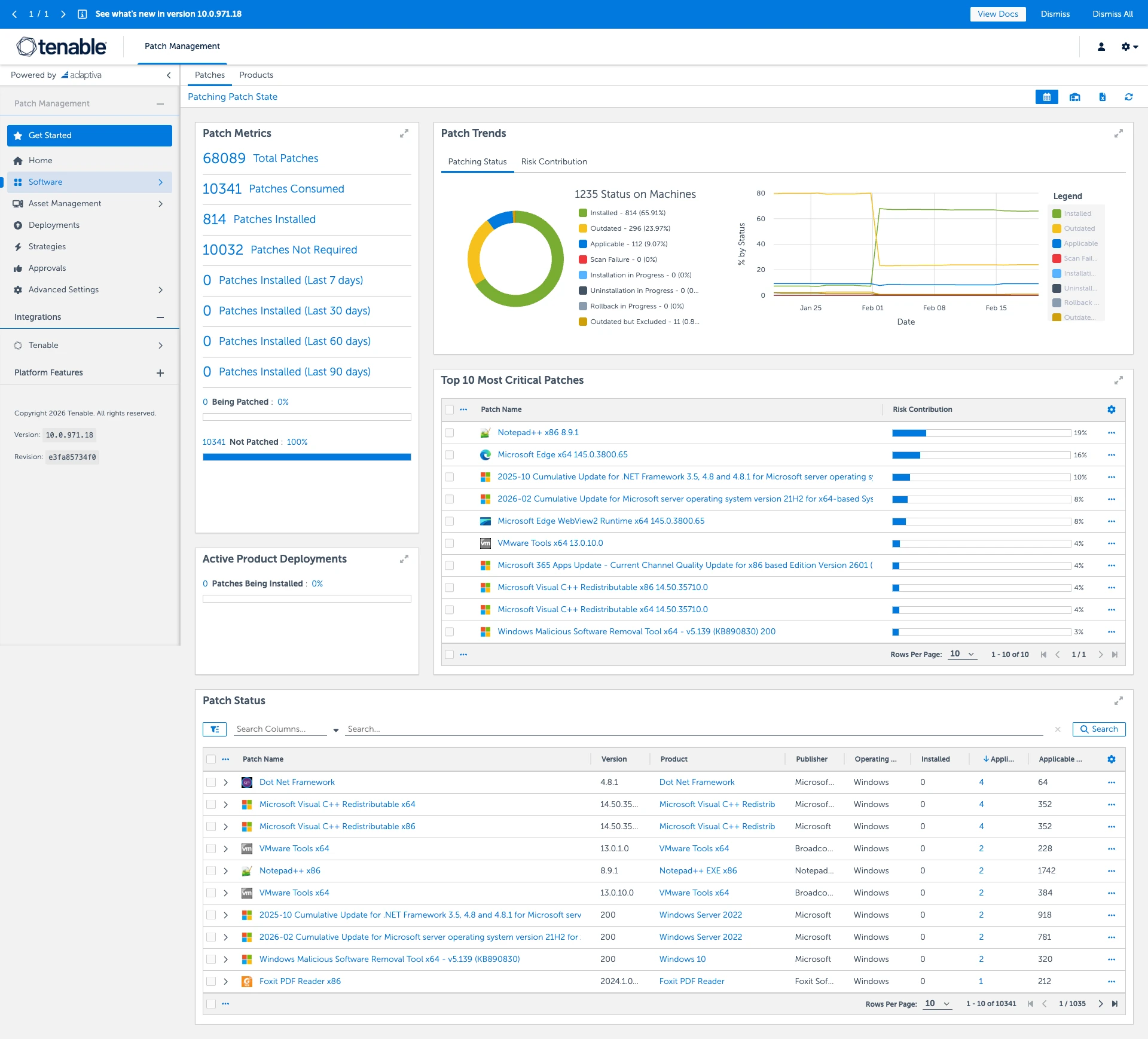Screen dimensions: 1148x1039
Task: Open Deployments in the sidebar
Action: coord(54,225)
